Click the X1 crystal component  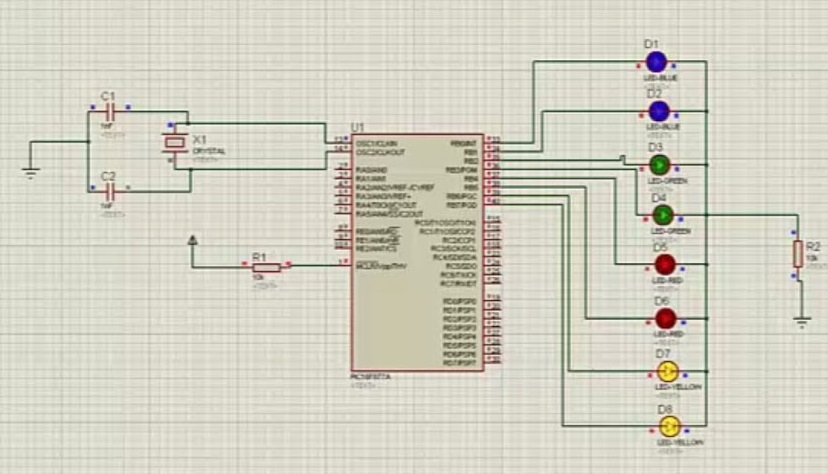click(175, 143)
